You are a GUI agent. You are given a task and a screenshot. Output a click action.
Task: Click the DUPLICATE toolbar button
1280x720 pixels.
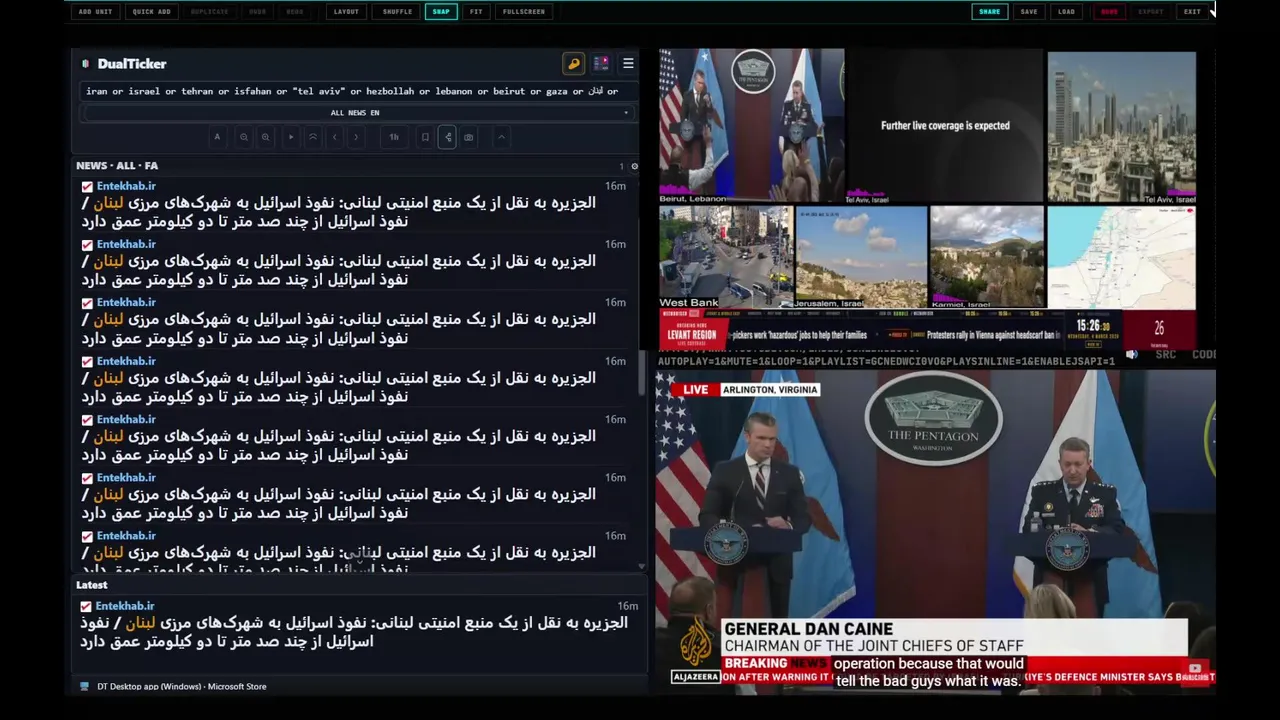pos(209,12)
